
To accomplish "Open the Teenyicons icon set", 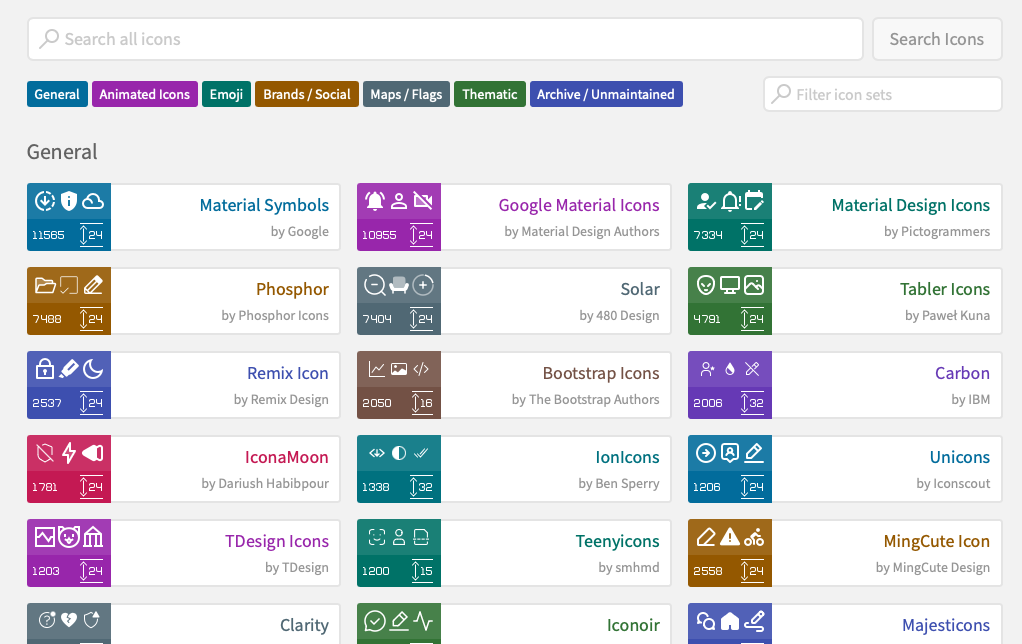I will coord(617,542).
